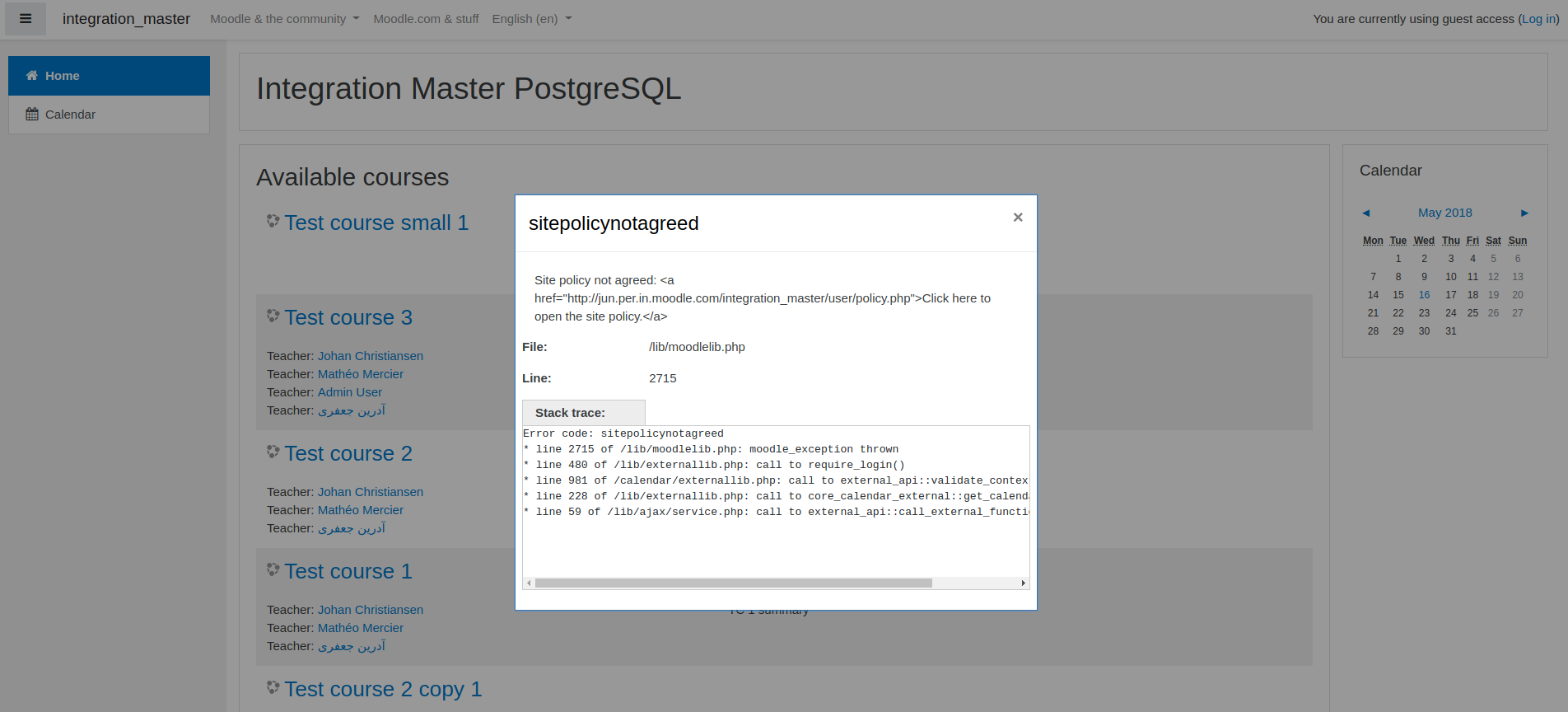Select Calendar in the side navigation
Viewport: 1568px width, 712px height.
pyautogui.click(x=109, y=115)
